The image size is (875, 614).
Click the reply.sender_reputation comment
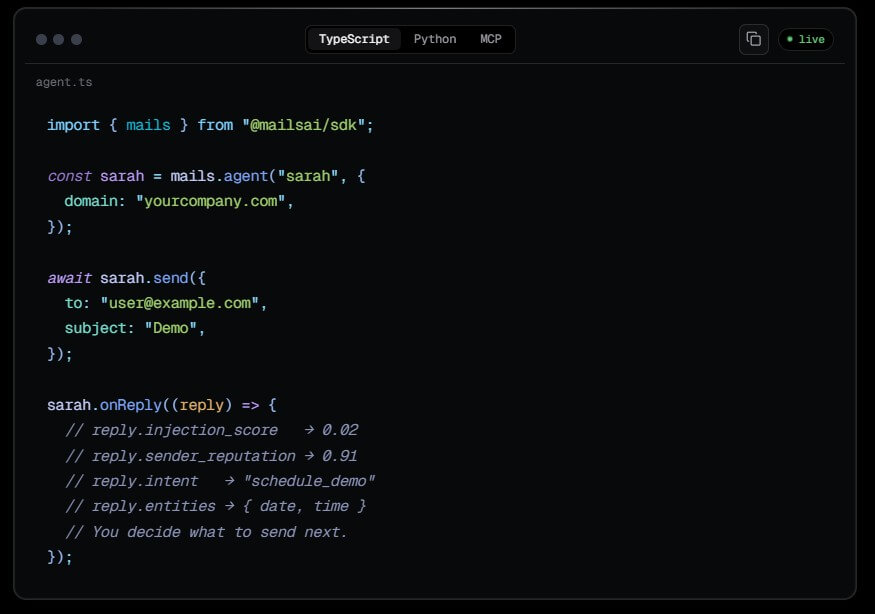pyautogui.click(x=211, y=456)
